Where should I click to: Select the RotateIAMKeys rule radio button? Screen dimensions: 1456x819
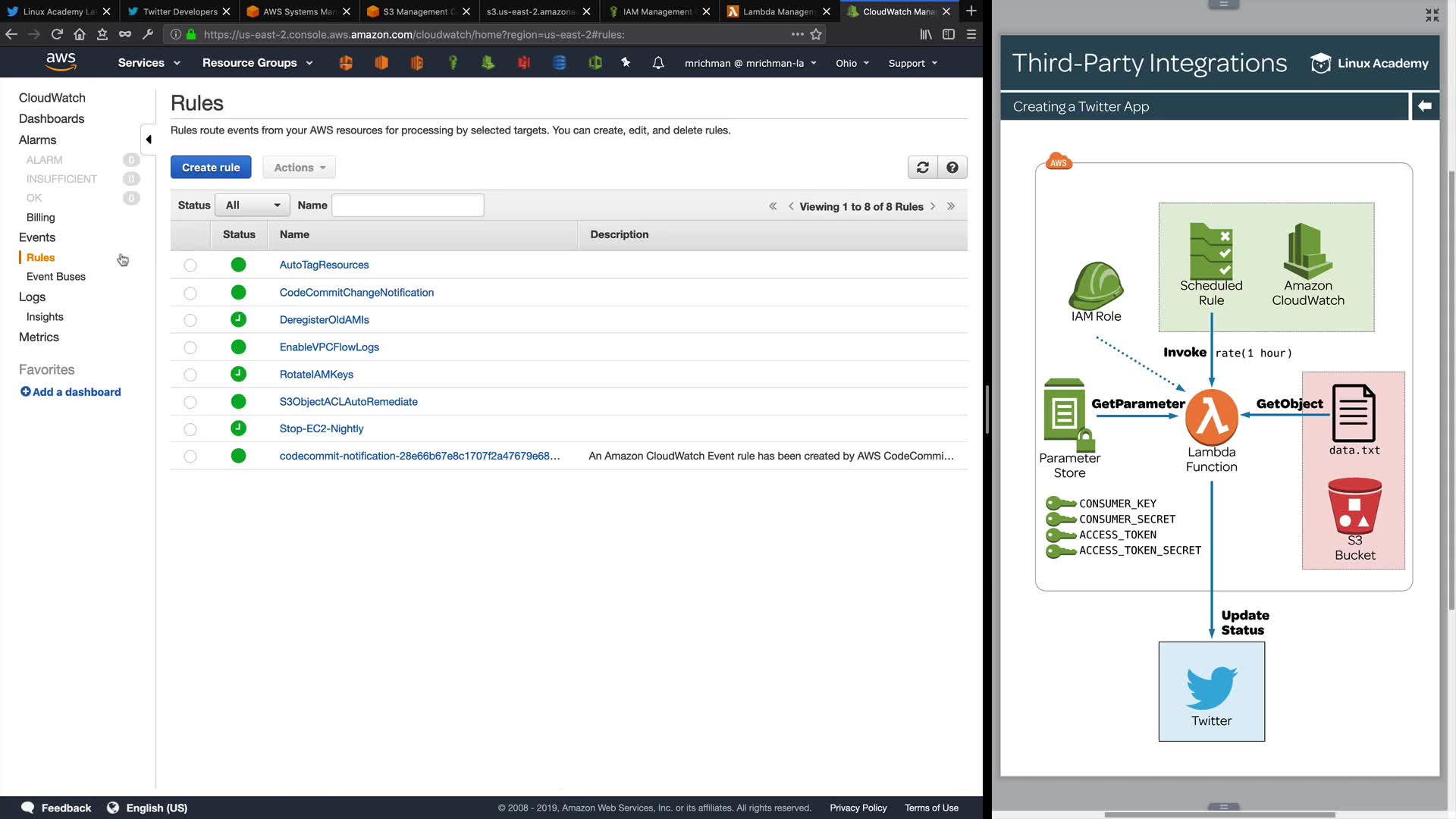[x=190, y=375]
